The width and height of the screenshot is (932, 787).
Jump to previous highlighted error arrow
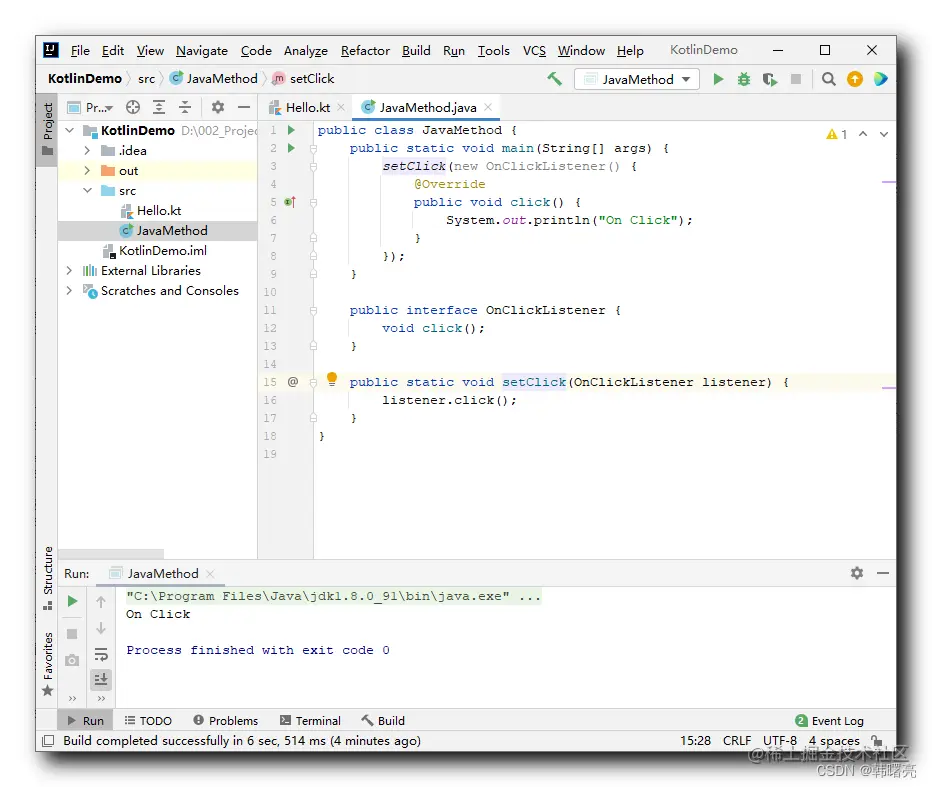[863, 134]
